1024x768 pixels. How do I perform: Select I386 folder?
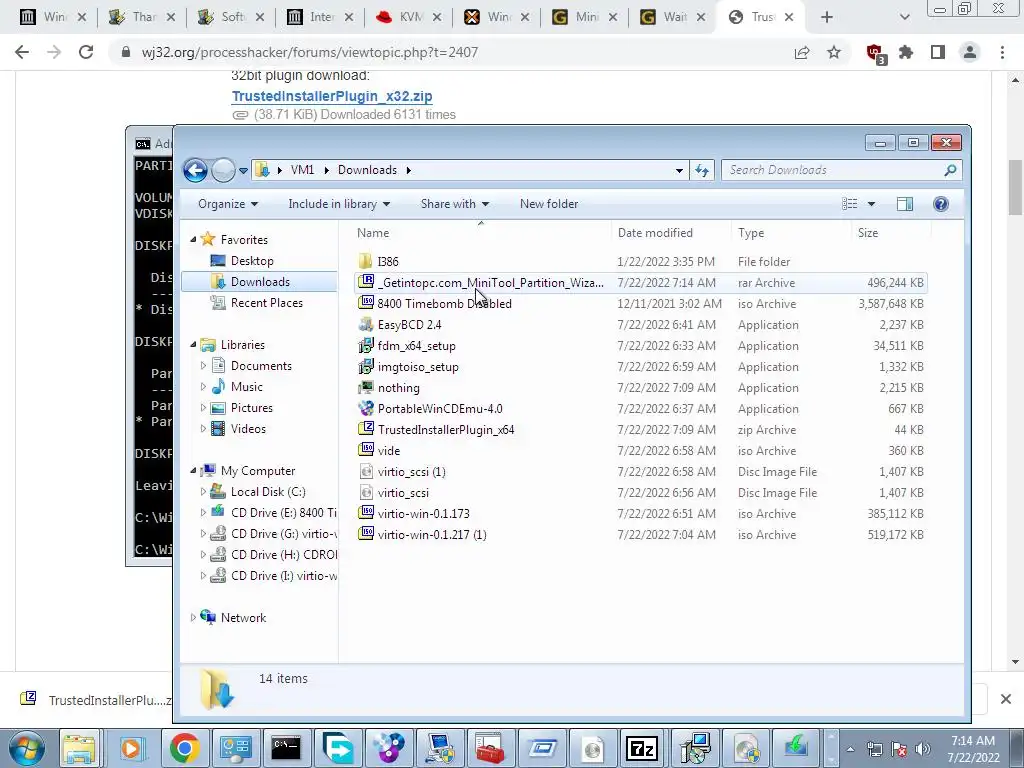(388, 261)
